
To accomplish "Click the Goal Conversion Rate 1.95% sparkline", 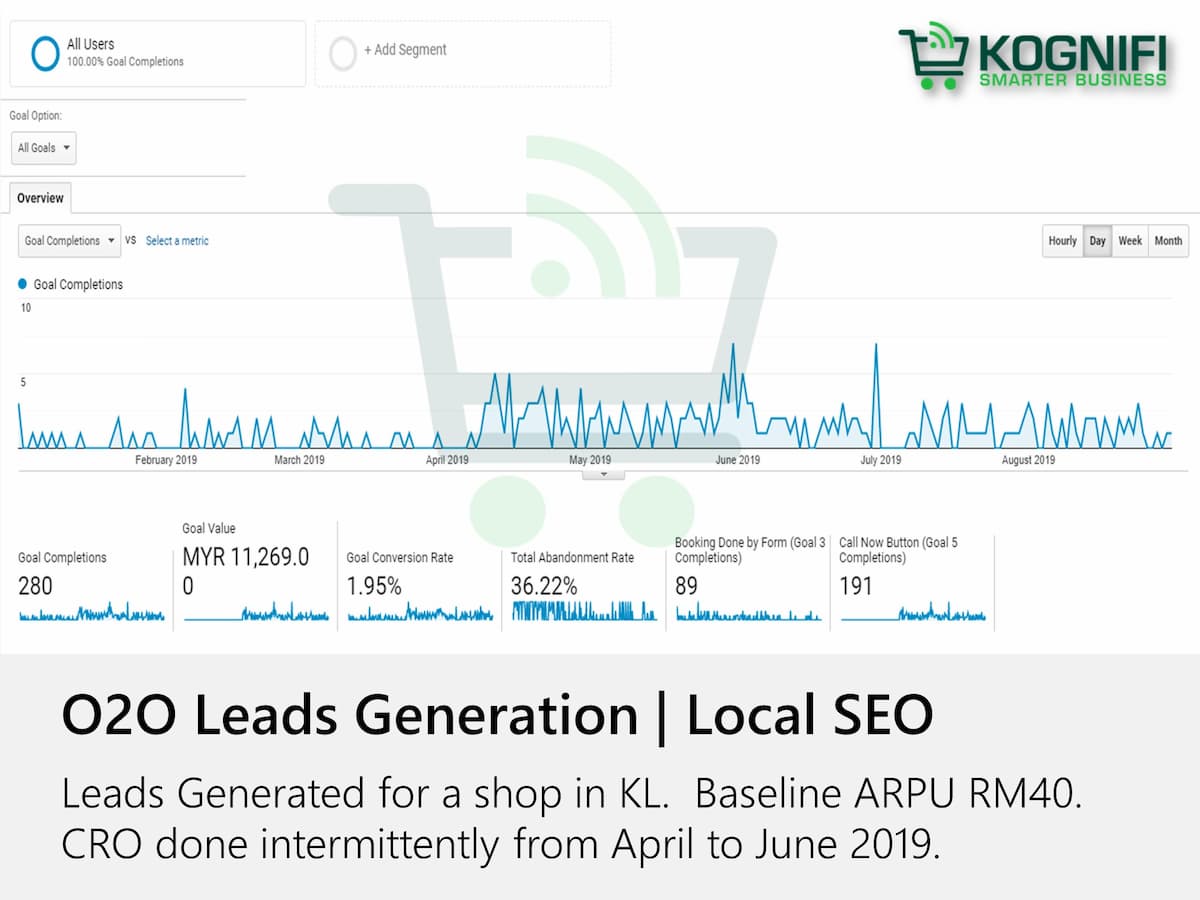I will tap(420, 613).
